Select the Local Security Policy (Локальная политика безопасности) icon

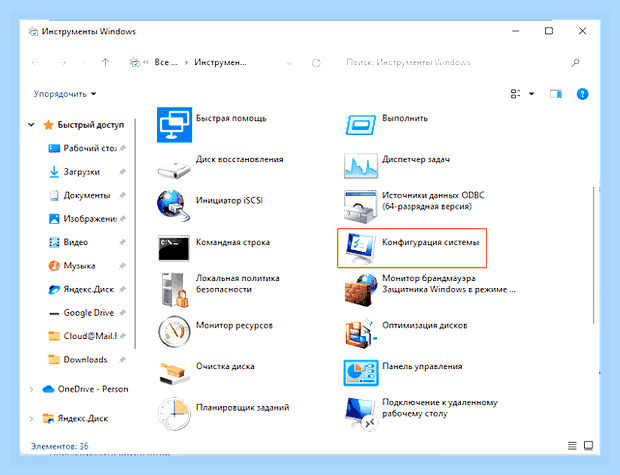(174, 290)
